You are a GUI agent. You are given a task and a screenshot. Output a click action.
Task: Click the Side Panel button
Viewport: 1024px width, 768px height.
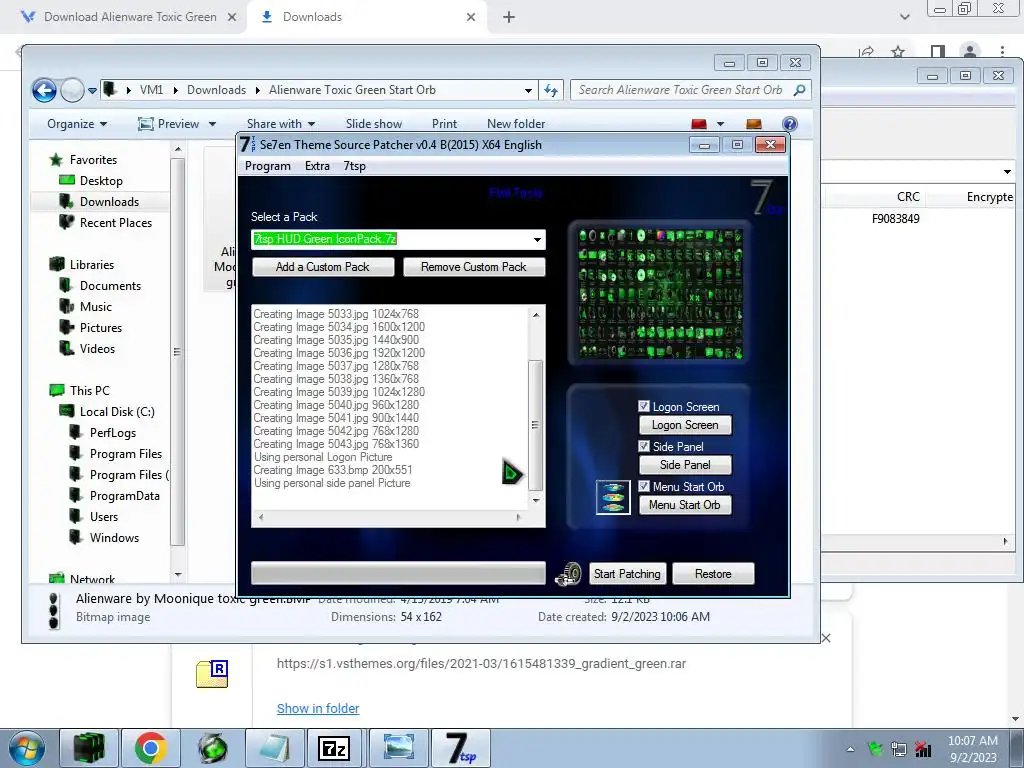[685, 465]
